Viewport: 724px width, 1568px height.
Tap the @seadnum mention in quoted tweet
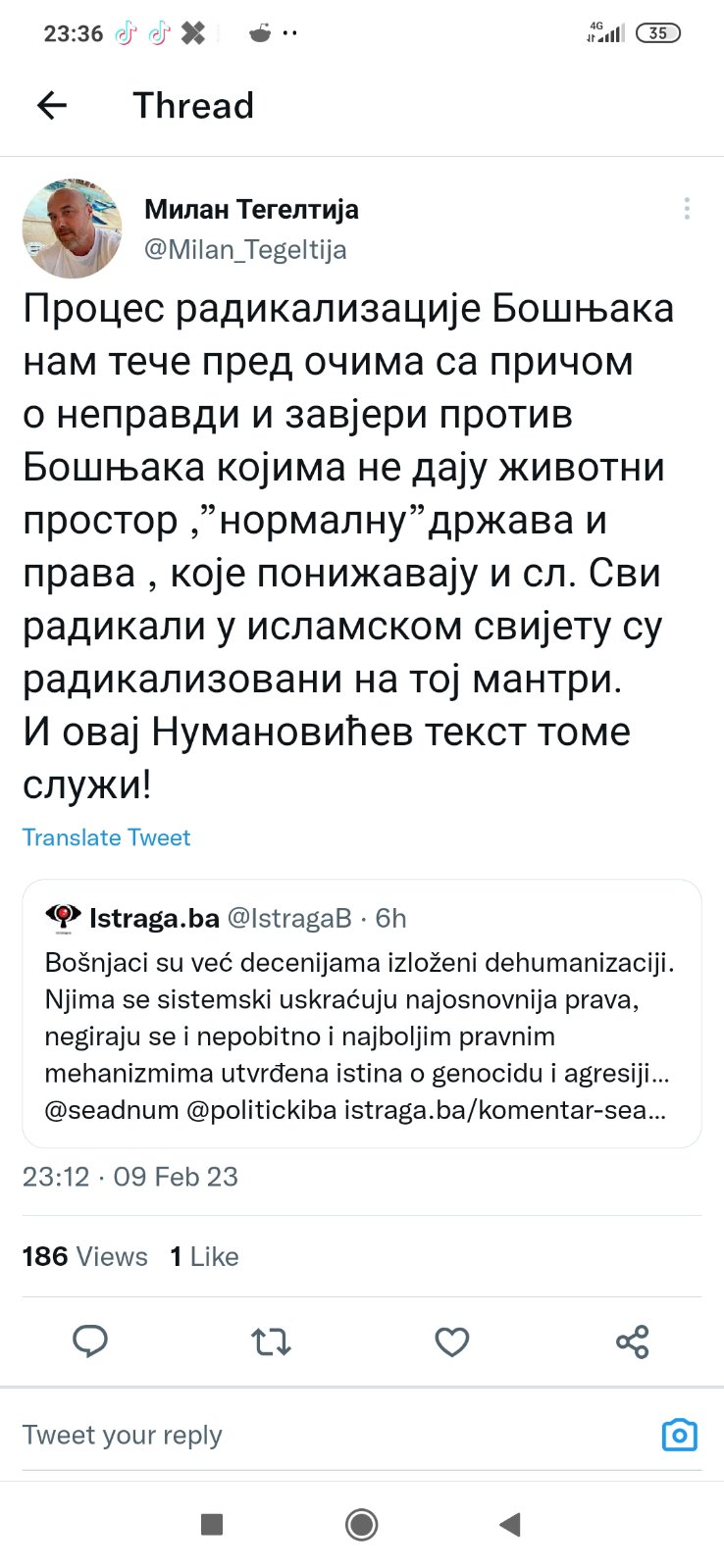[112, 1110]
